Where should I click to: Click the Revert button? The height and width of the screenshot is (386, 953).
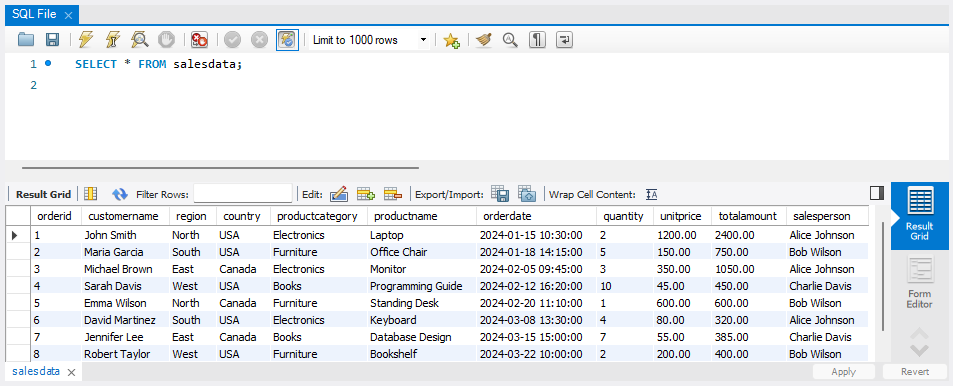point(915,371)
